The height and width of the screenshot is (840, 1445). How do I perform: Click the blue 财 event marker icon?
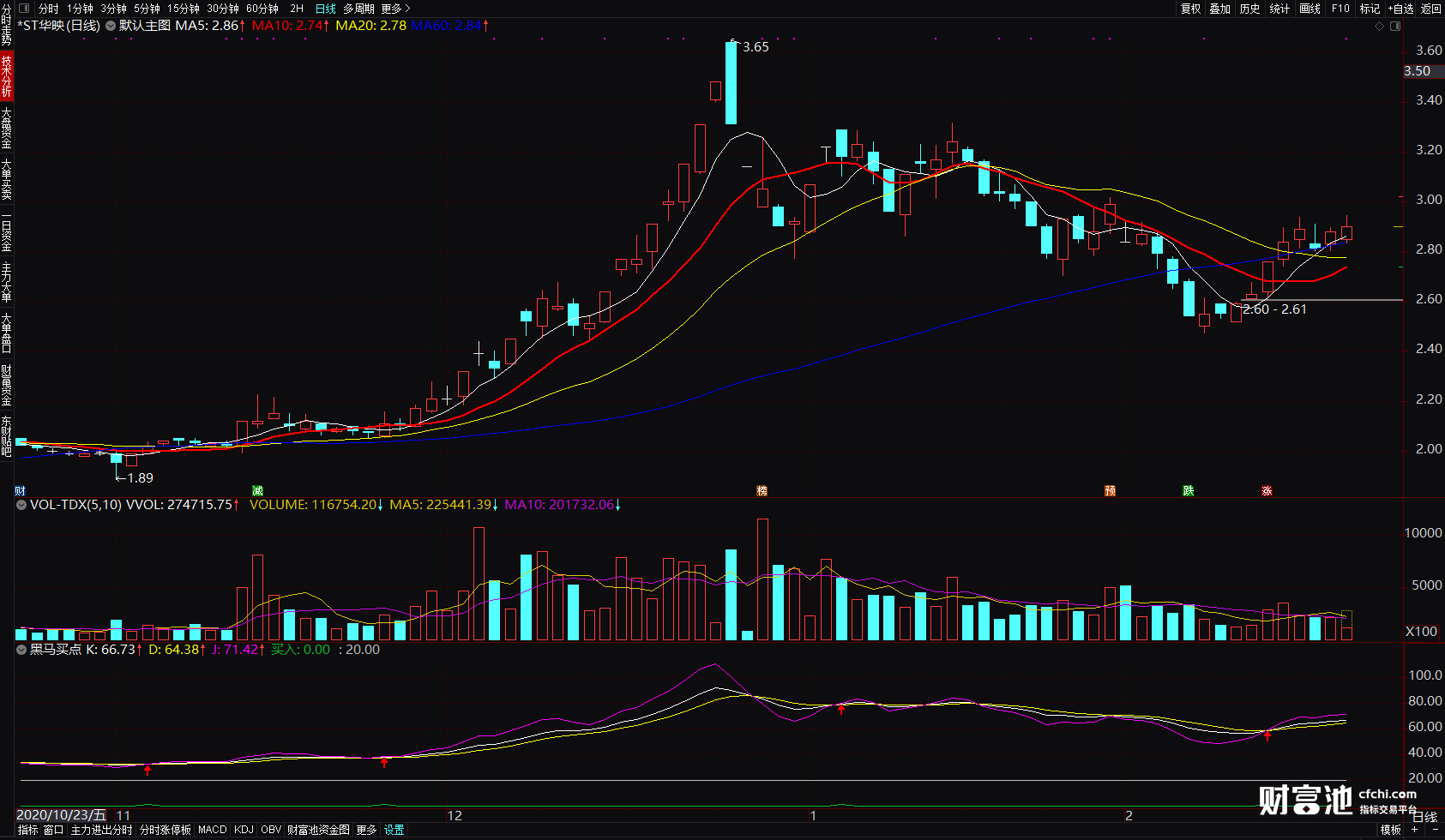20,491
